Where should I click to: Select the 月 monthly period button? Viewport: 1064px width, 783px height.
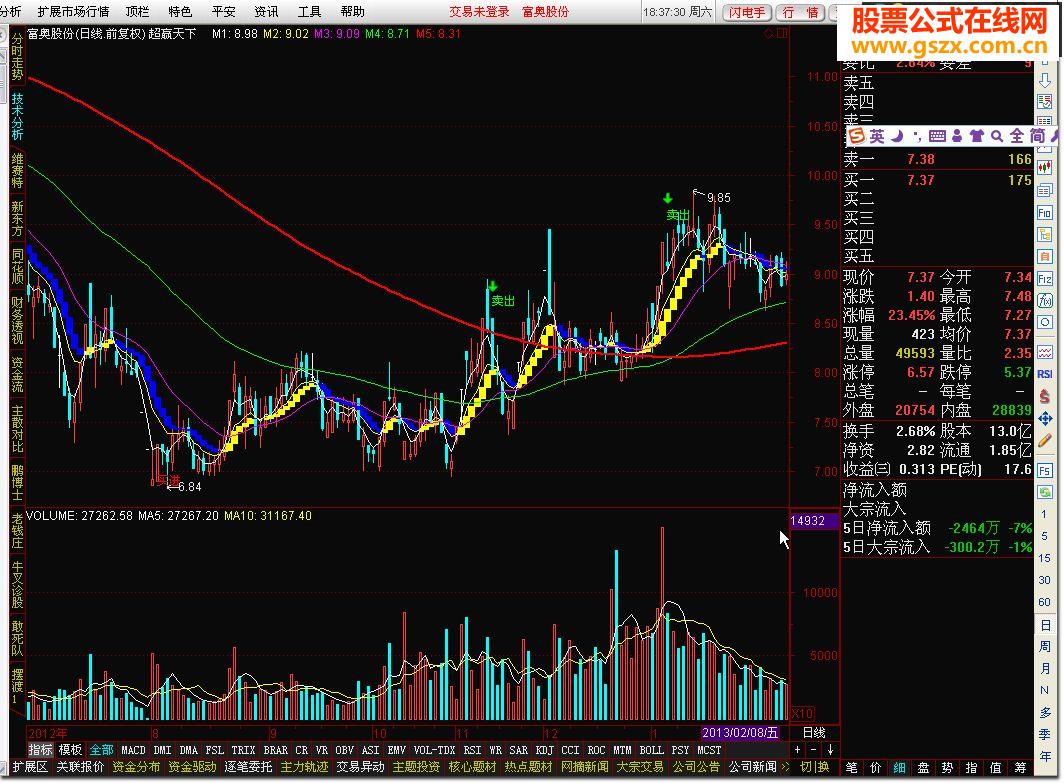coord(1045,668)
